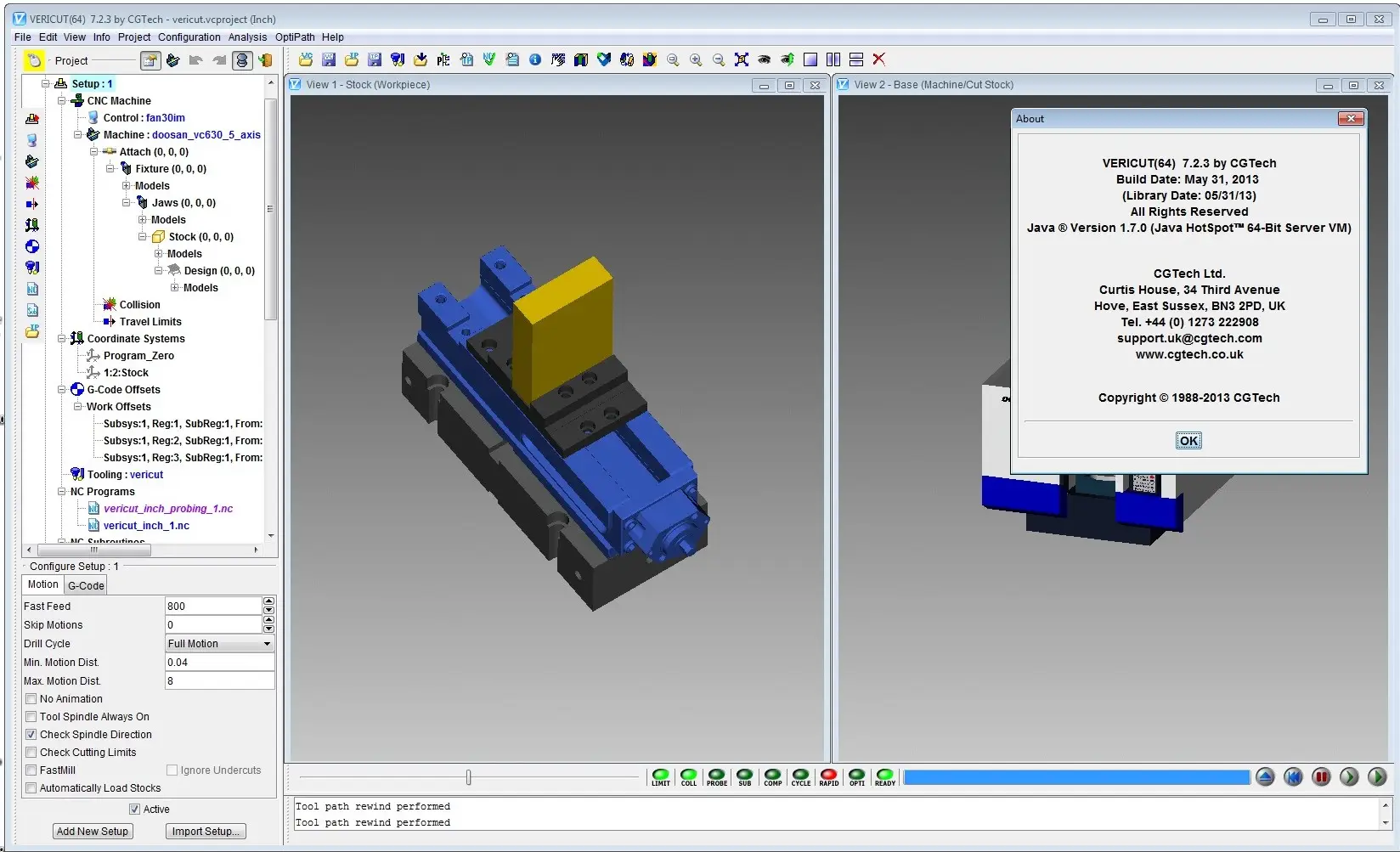Image resolution: width=1400 pixels, height=852 pixels.
Task: Click the red X delete toolbar icon
Action: tap(878, 59)
